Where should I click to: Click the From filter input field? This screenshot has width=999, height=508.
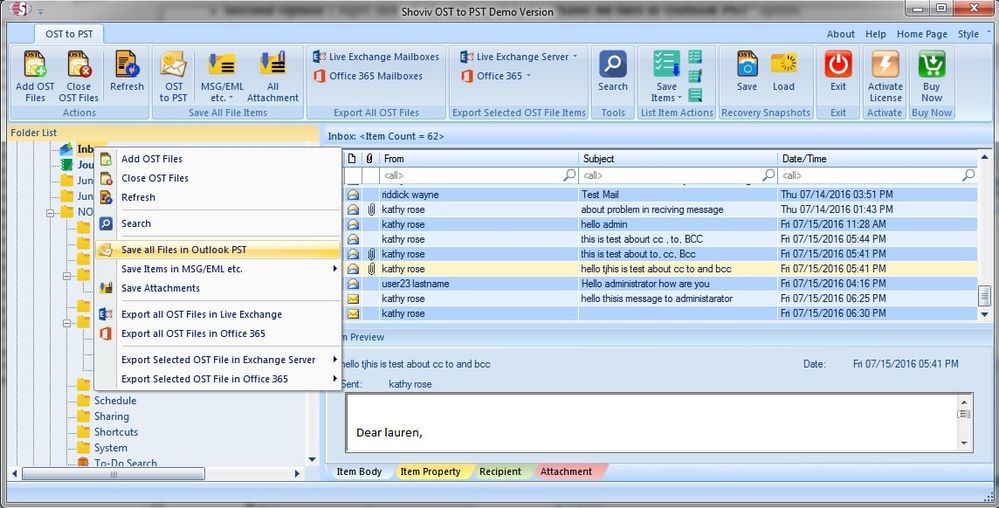478,175
